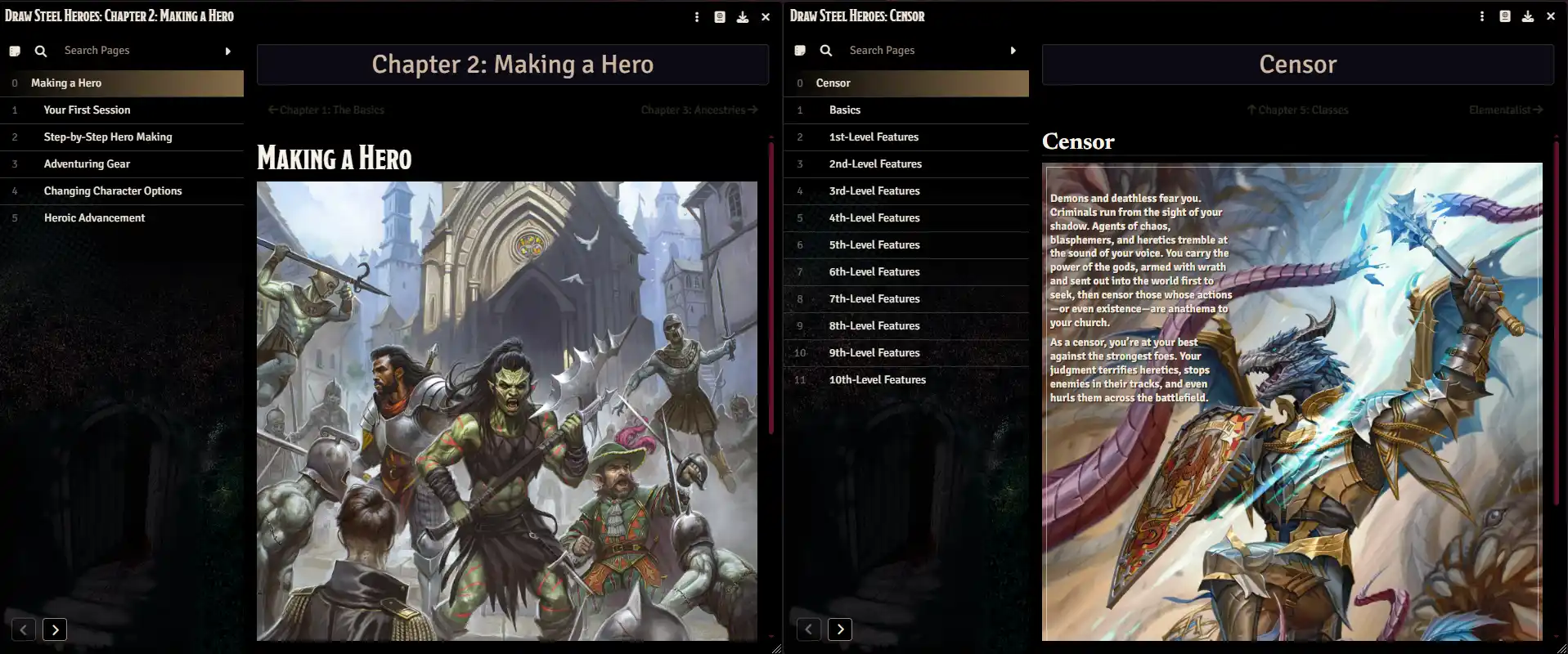The width and height of the screenshot is (1568, 654).
Task: Go to next page in Censor window
Action: tap(840, 629)
